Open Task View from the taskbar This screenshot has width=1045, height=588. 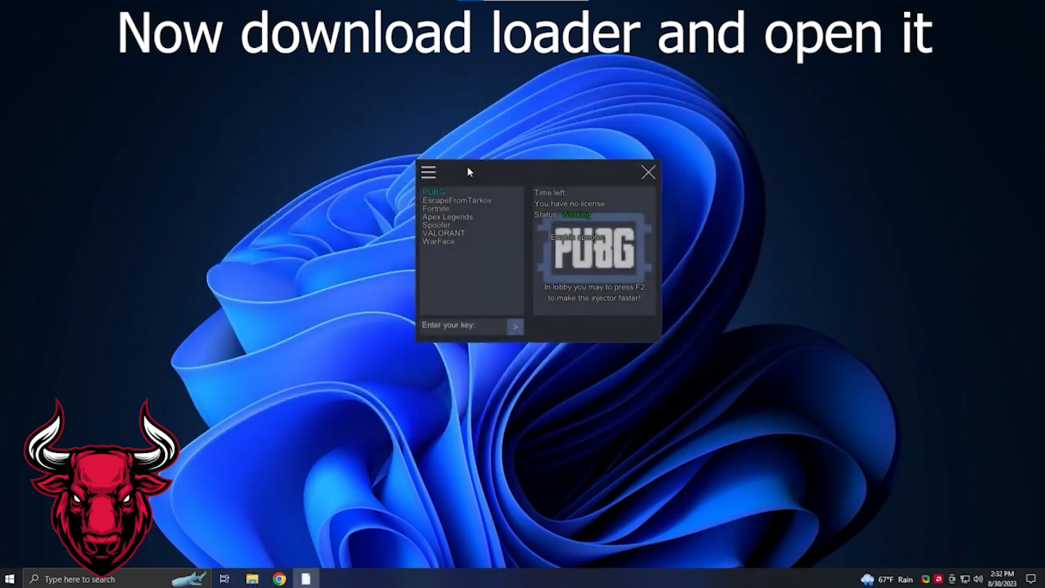(x=224, y=579)
